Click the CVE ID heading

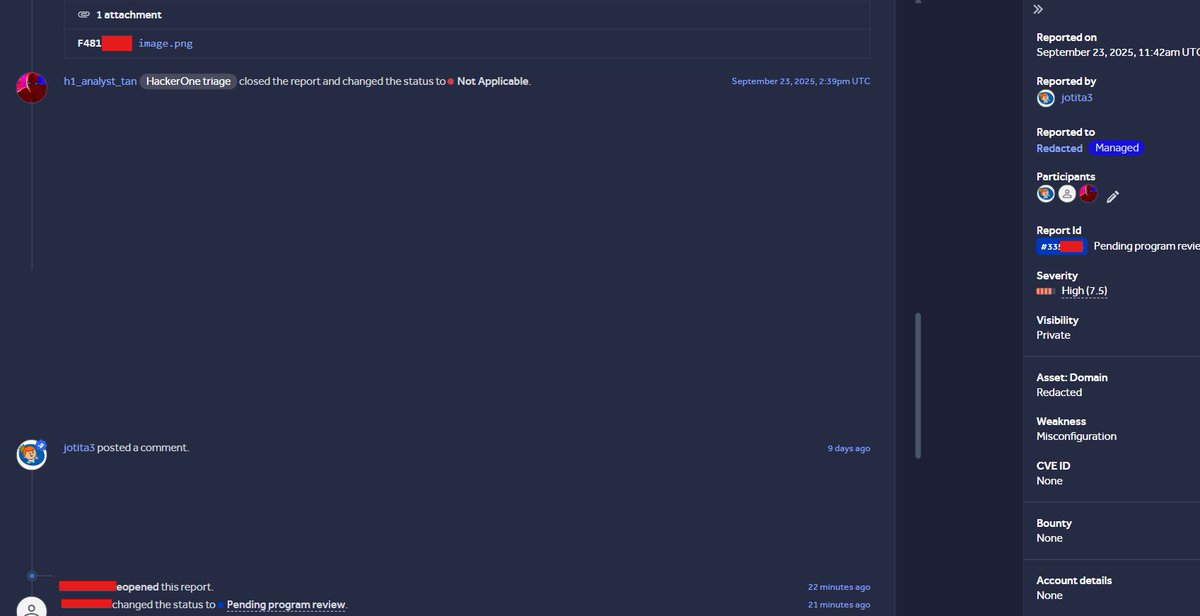tap(1053, 466)
